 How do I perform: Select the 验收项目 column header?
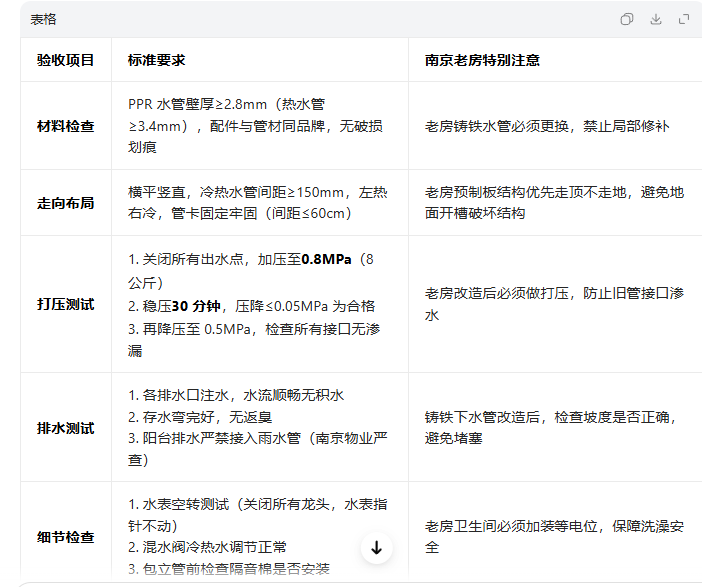pyautogui.click(x=65, y=60)
